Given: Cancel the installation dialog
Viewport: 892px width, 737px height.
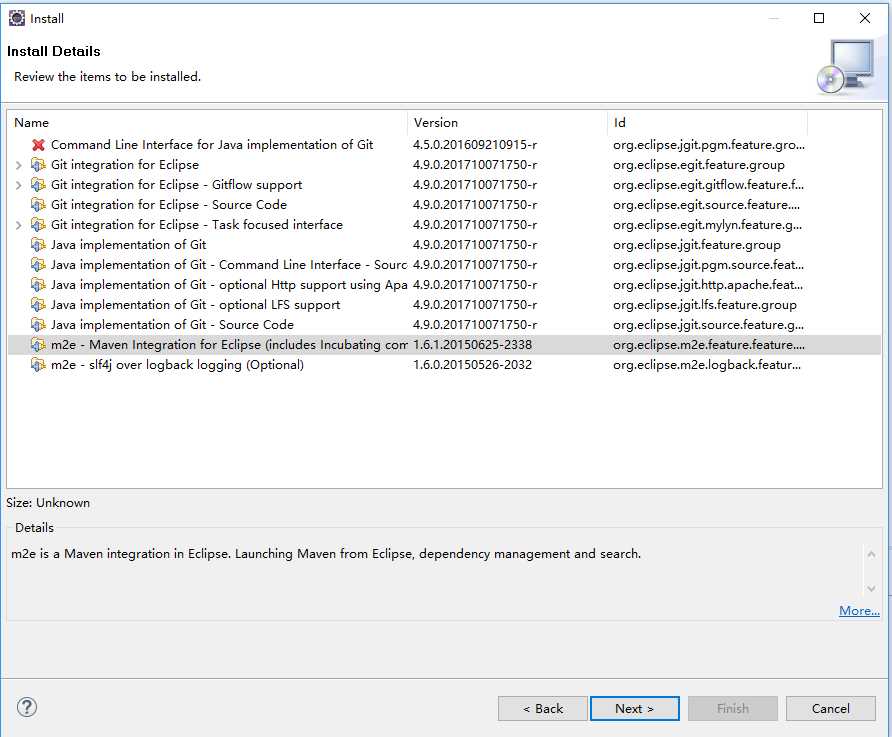Looking at the screenshot, I should pyautogui.click(x=831, y=709).
